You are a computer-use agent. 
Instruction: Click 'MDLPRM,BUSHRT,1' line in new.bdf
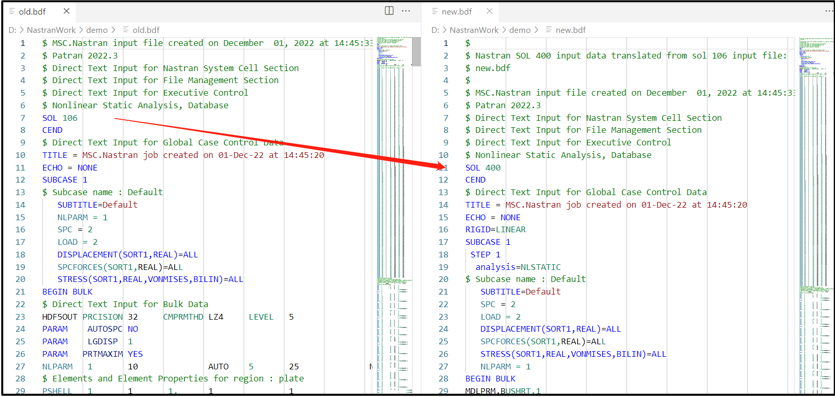[x=503, y=391]
